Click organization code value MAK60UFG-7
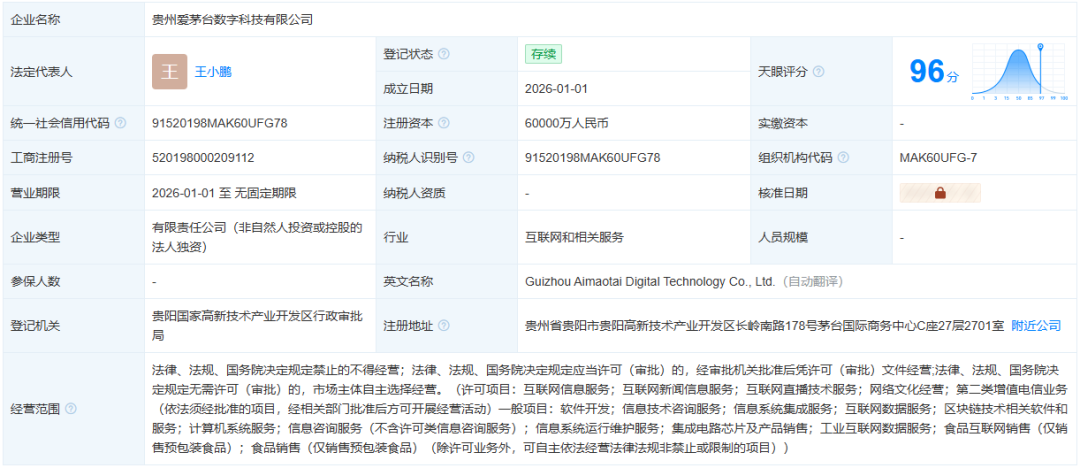1080x468 pixels. [x=938, y=158]
